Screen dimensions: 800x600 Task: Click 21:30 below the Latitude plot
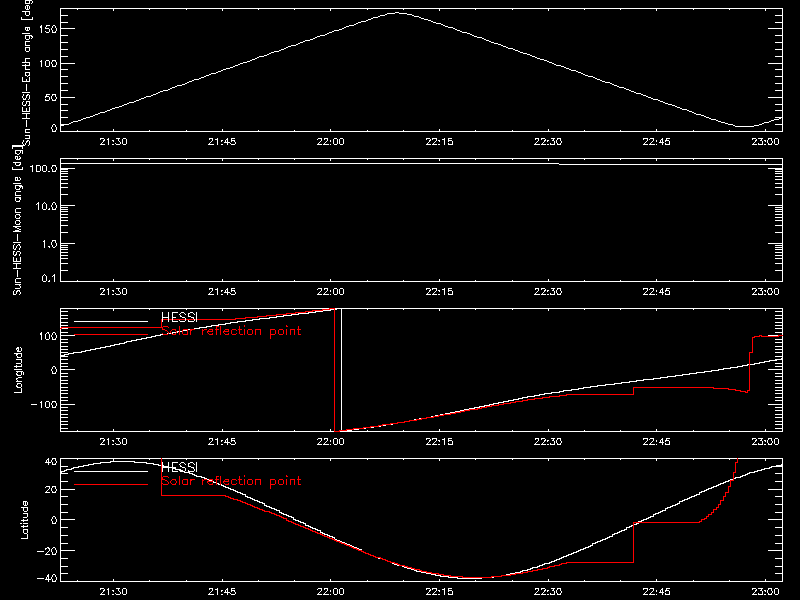[x=113, y=592]
